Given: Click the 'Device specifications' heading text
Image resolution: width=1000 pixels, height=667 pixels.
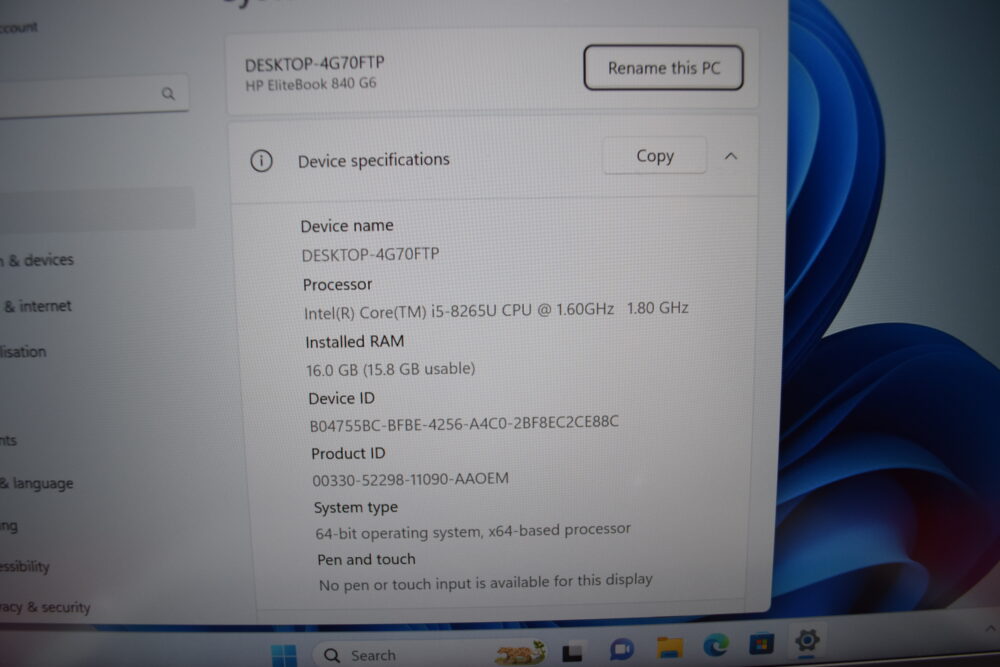Looking at the screenshot, I should click(374, 160).
